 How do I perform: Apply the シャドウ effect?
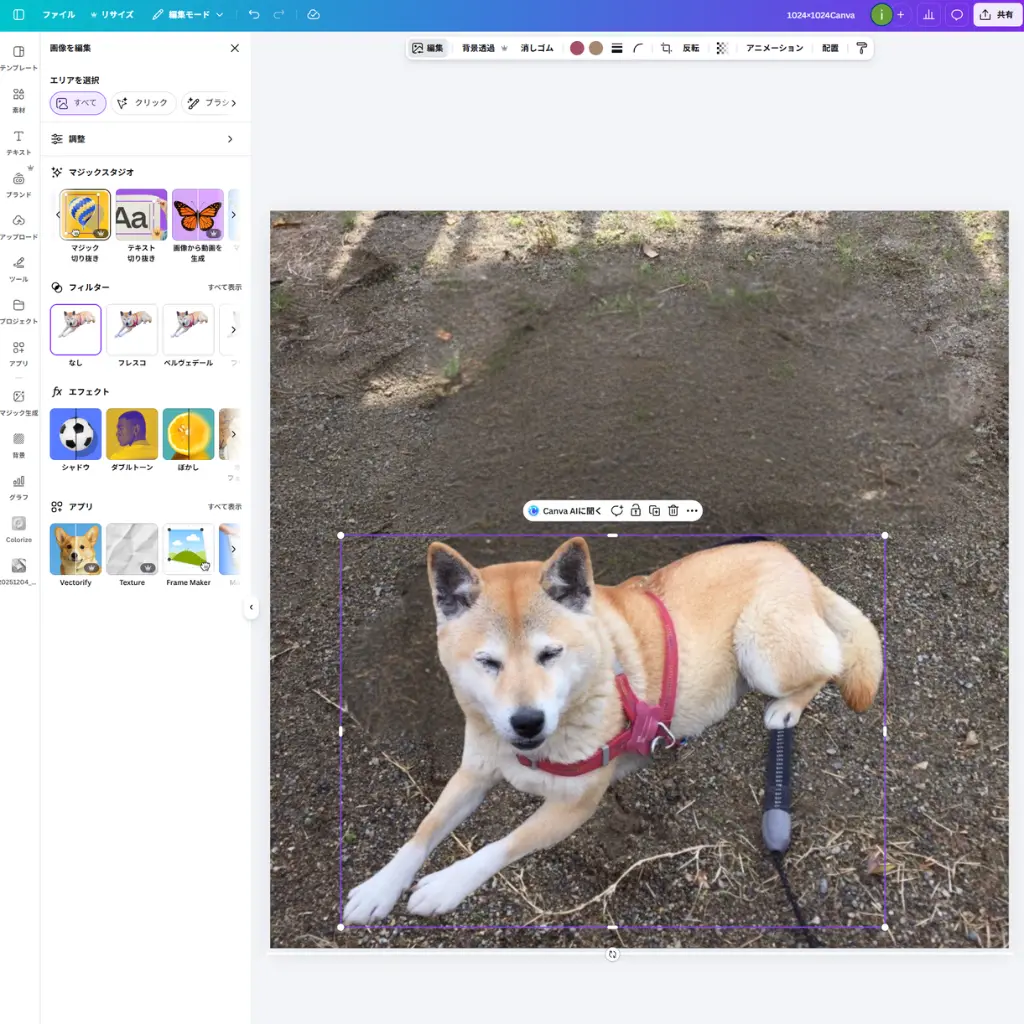(75, 434)
